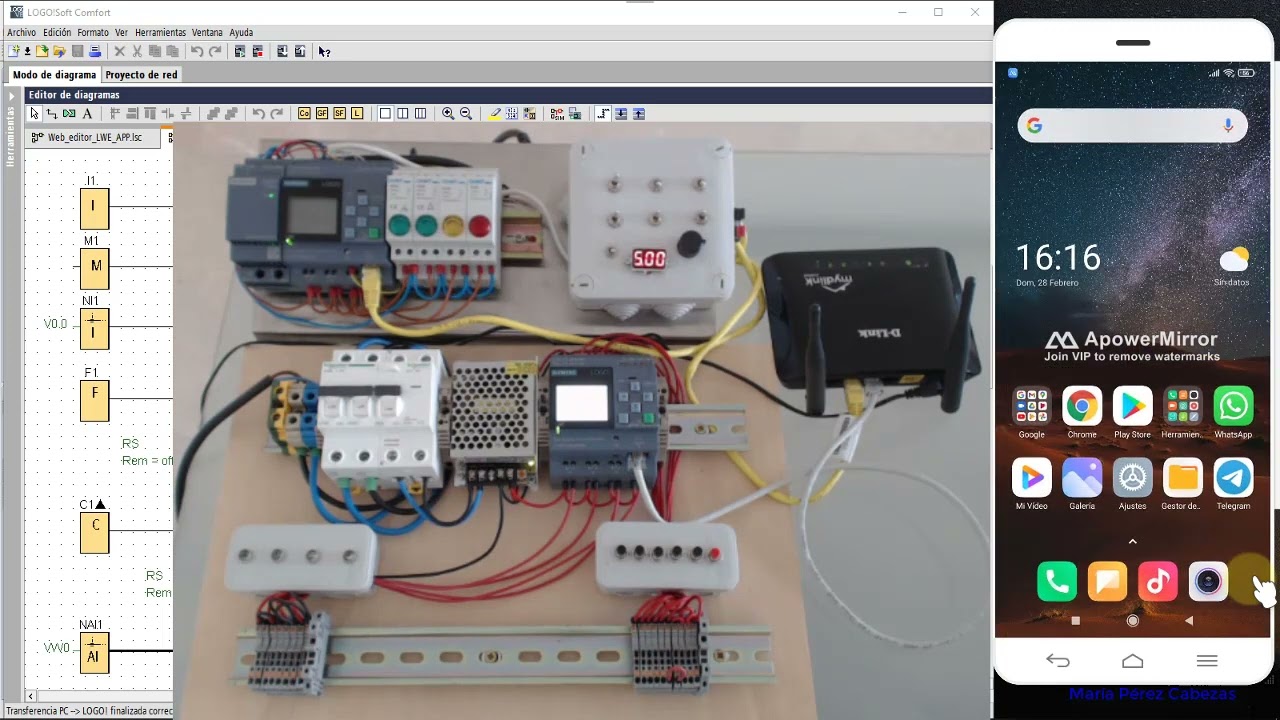Tap the phone camera app icon
The image size is (1280, 720).
1208,581
